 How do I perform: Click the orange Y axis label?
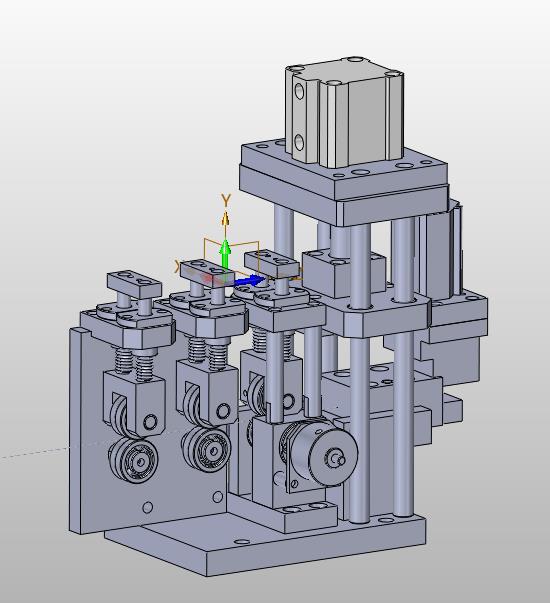(226, 200)
